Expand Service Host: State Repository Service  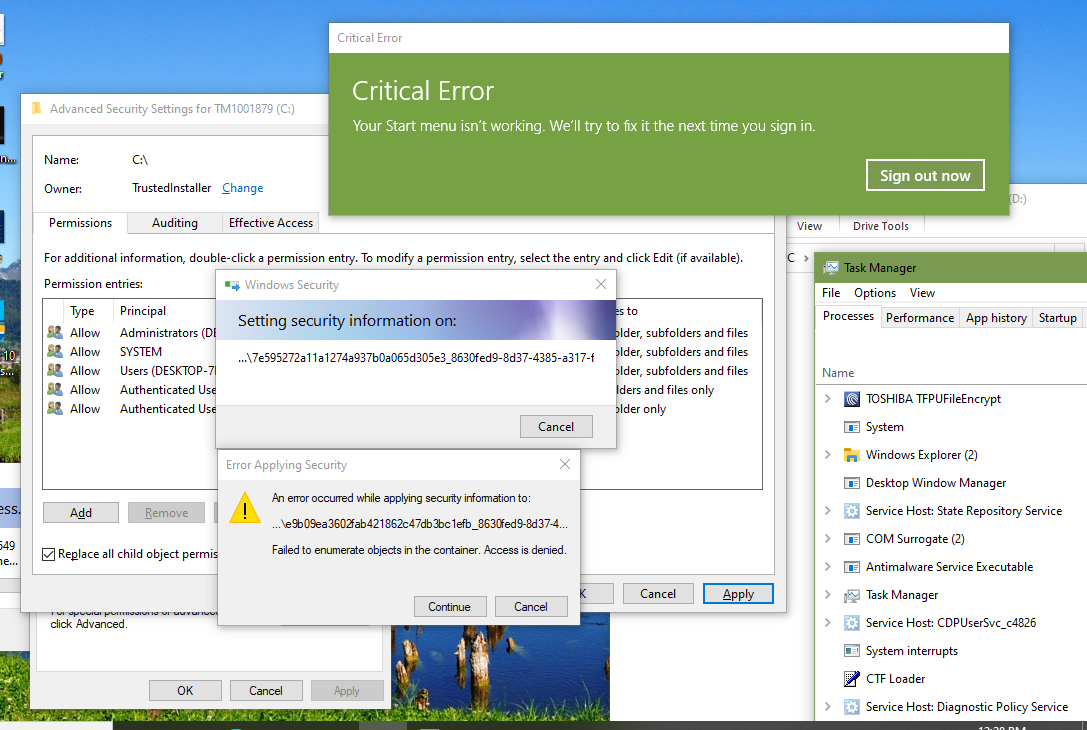(x=827, y=510)
